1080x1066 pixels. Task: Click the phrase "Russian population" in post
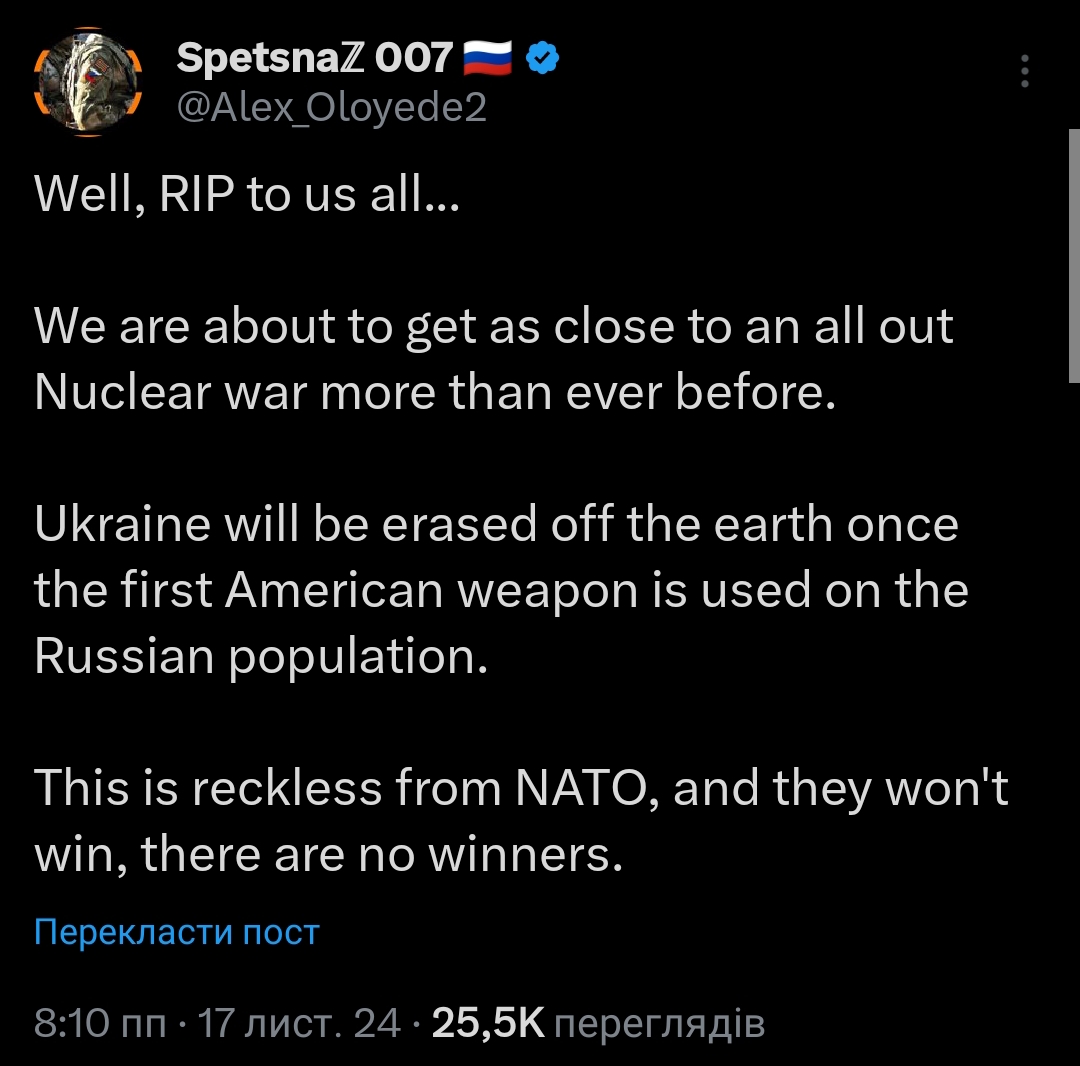point(260,656)
